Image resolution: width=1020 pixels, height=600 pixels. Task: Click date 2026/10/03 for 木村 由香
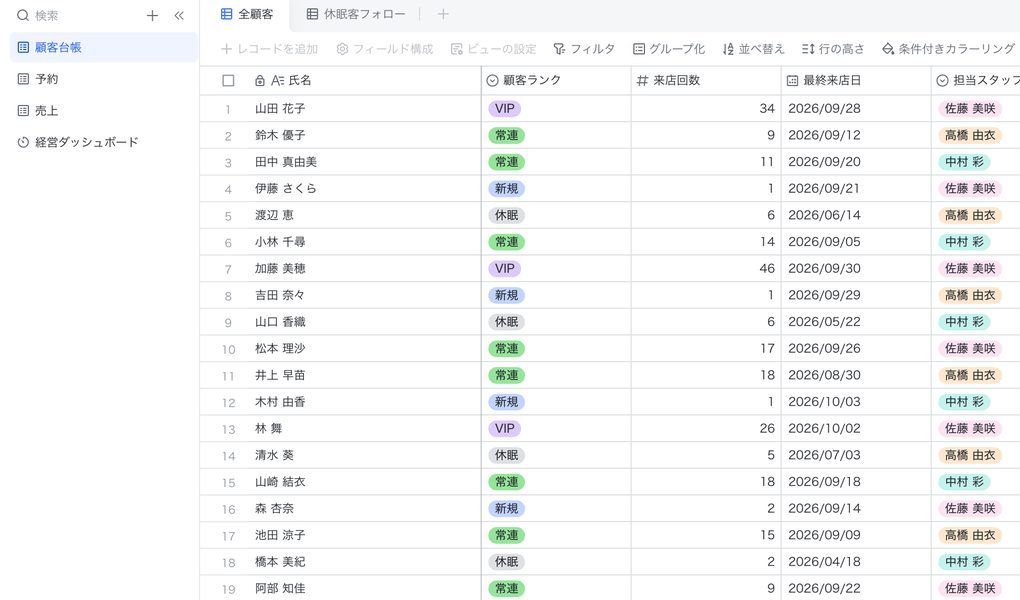point(824,402)
